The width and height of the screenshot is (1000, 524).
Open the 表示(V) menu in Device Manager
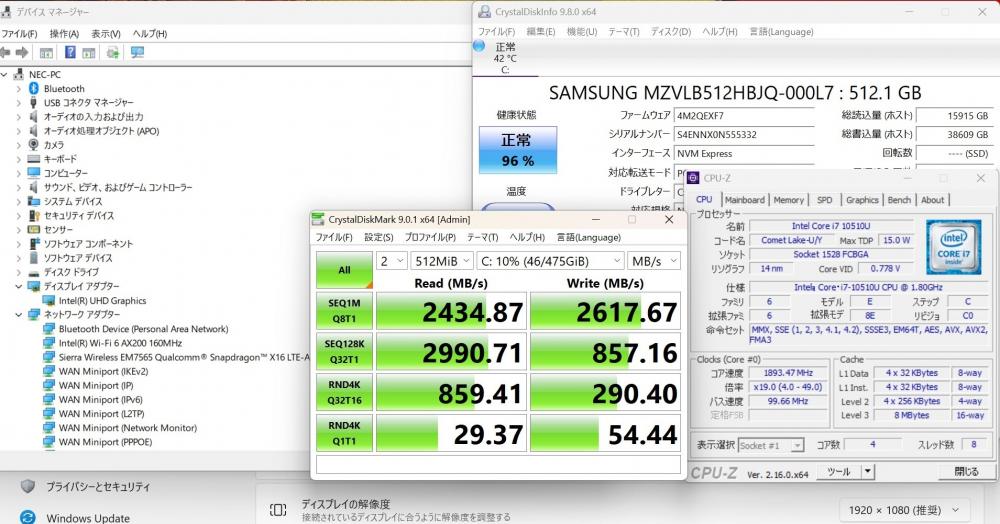[106, 33]
